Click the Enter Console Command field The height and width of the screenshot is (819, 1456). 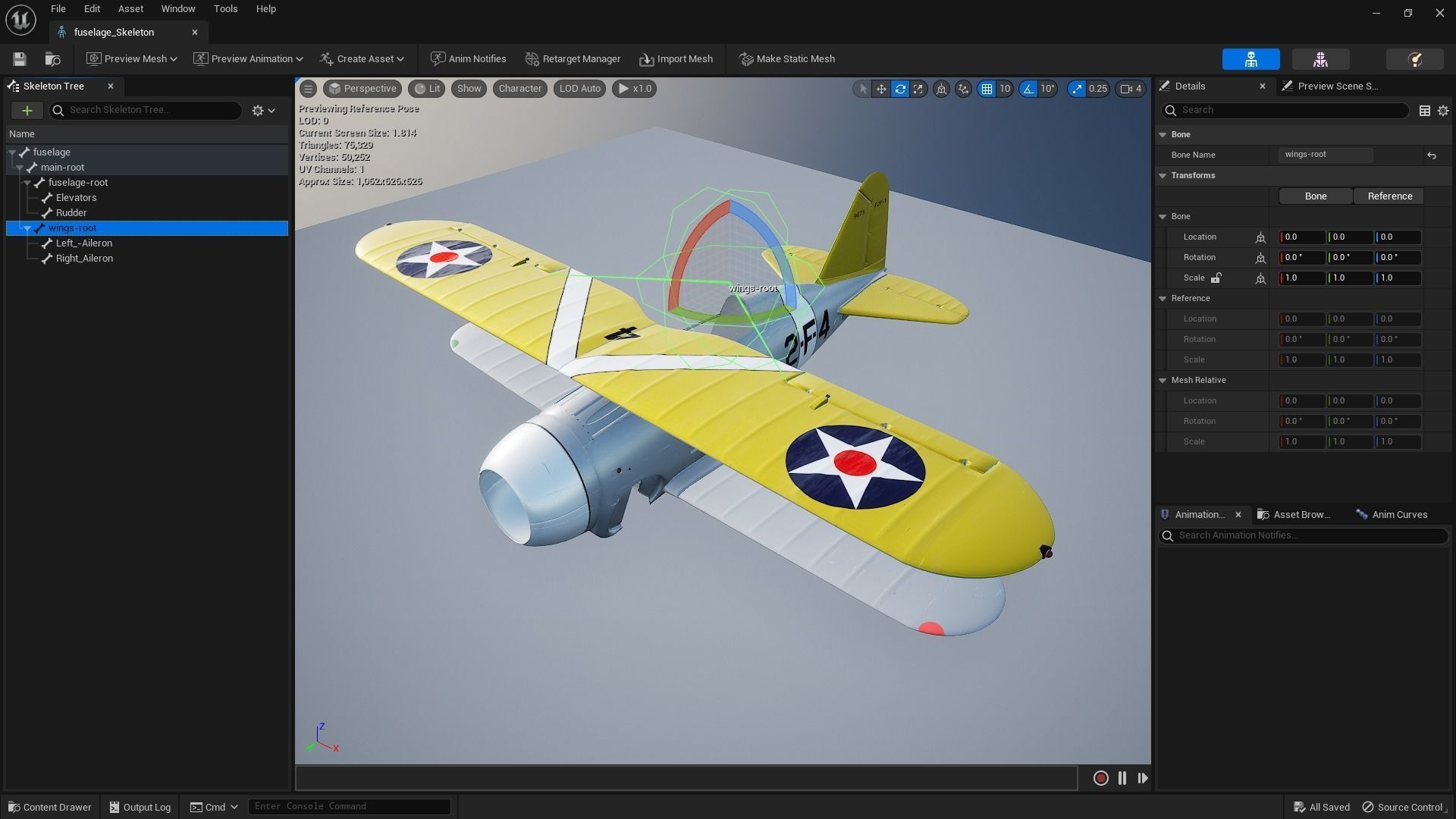pos(350,807)
